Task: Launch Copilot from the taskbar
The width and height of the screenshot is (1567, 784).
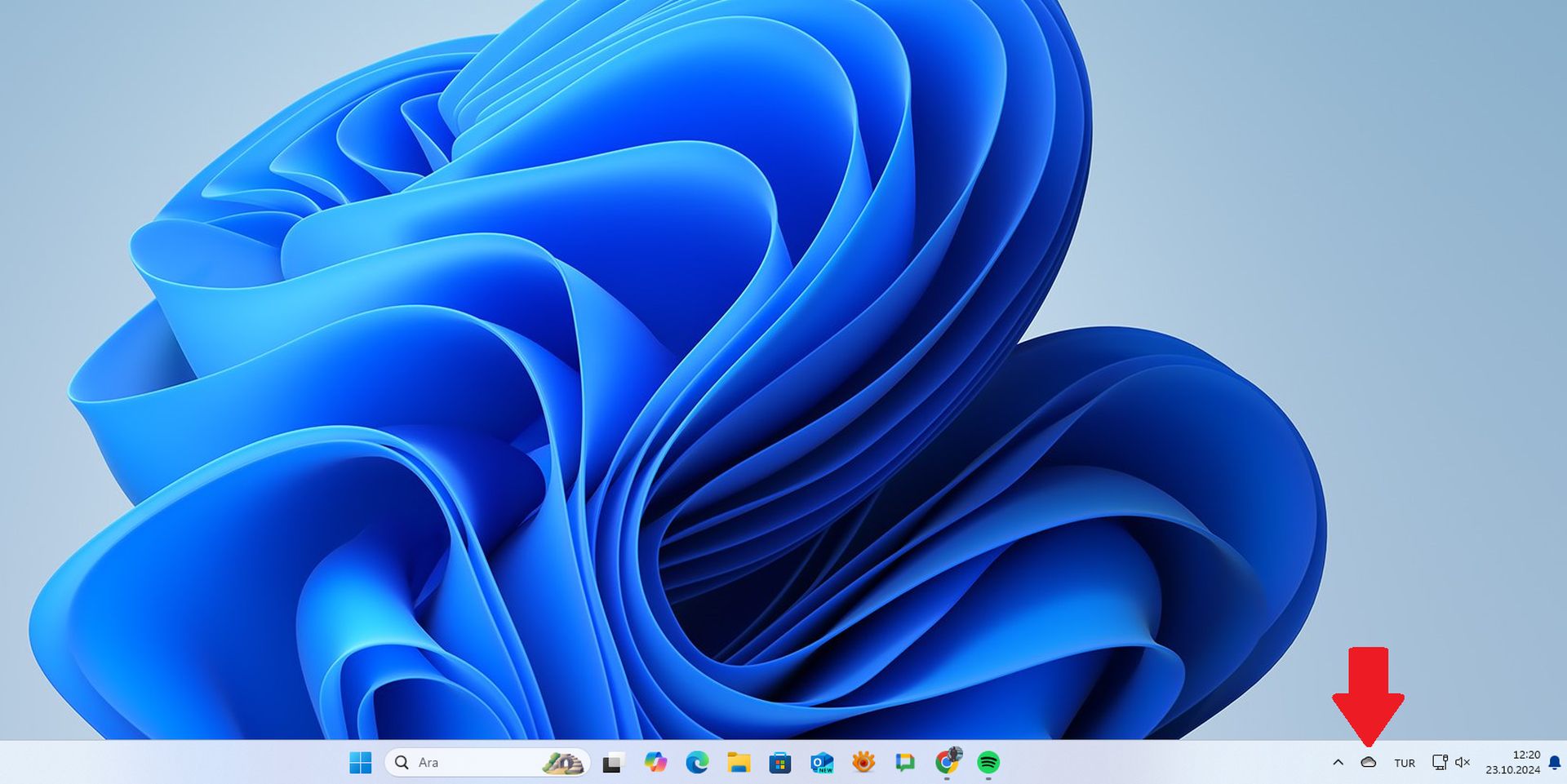Action: pyautogui.click(x=655, y=763)
